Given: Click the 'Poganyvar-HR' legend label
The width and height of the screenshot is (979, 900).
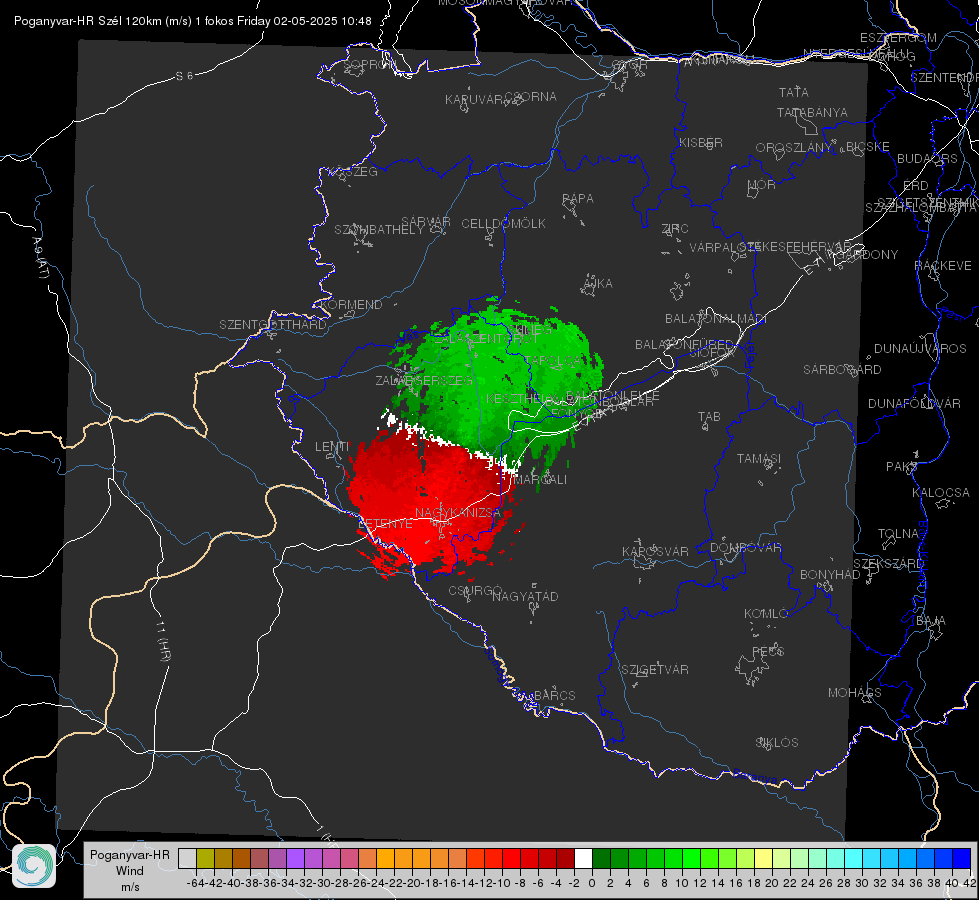Looking at the screenshot, I should 130,855.
